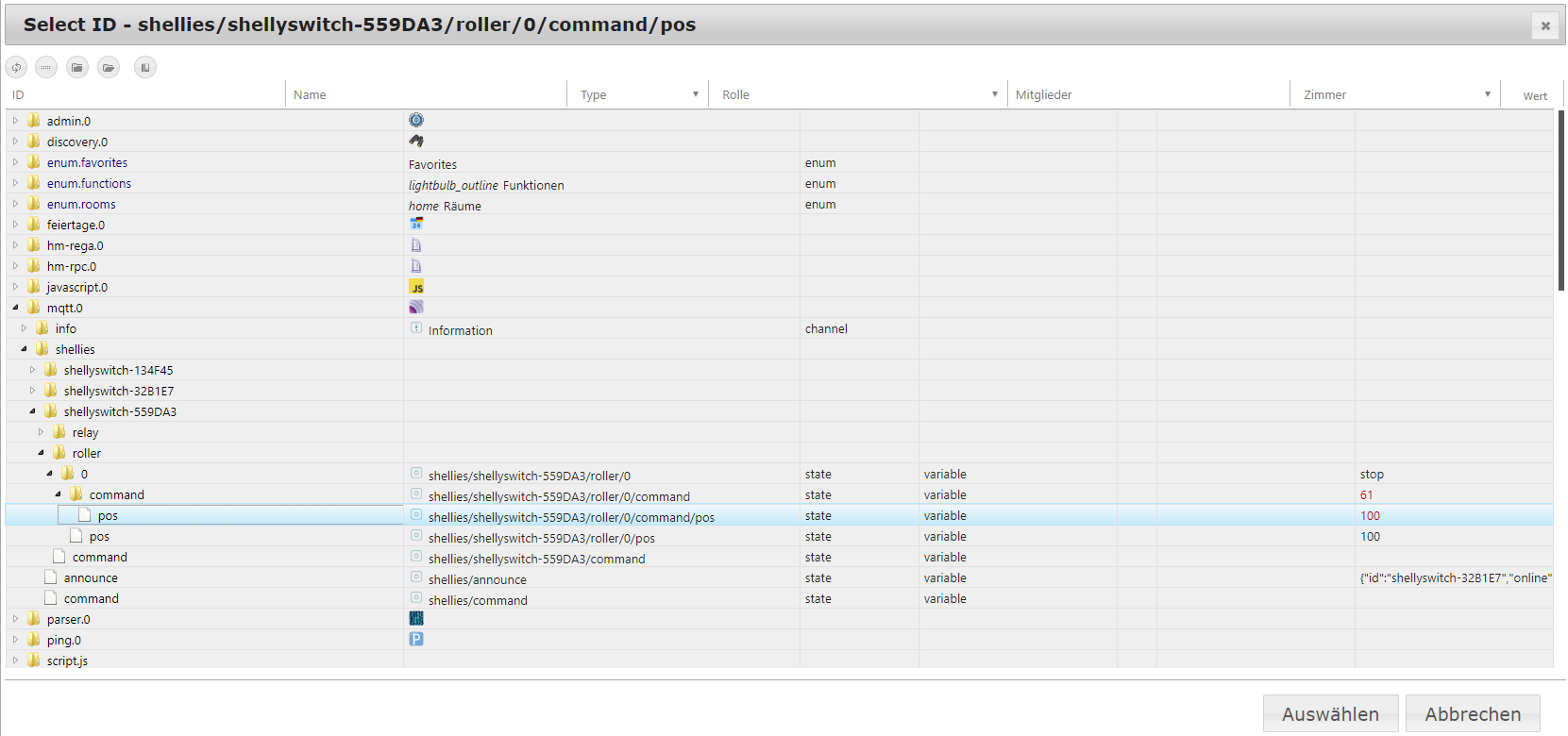Click the hm-rpc.0 adapter icon

tap(416, 265)
